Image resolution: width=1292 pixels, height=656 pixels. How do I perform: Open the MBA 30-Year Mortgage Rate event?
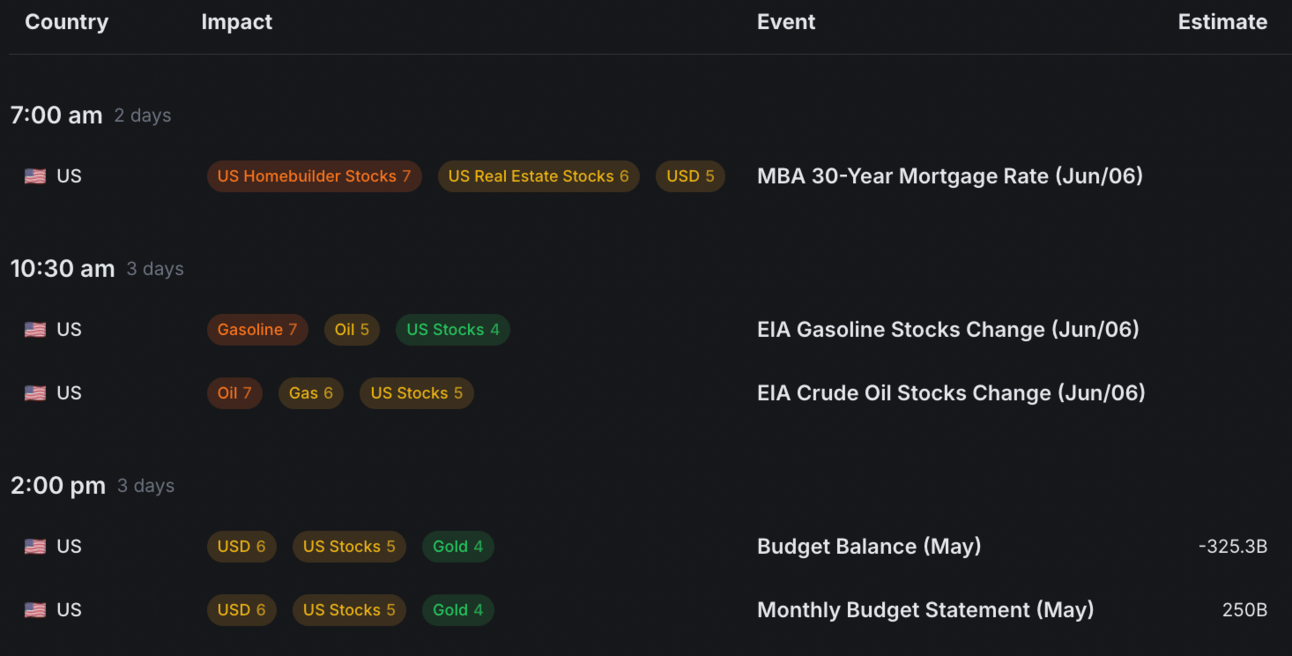click(x=949, y=177)
